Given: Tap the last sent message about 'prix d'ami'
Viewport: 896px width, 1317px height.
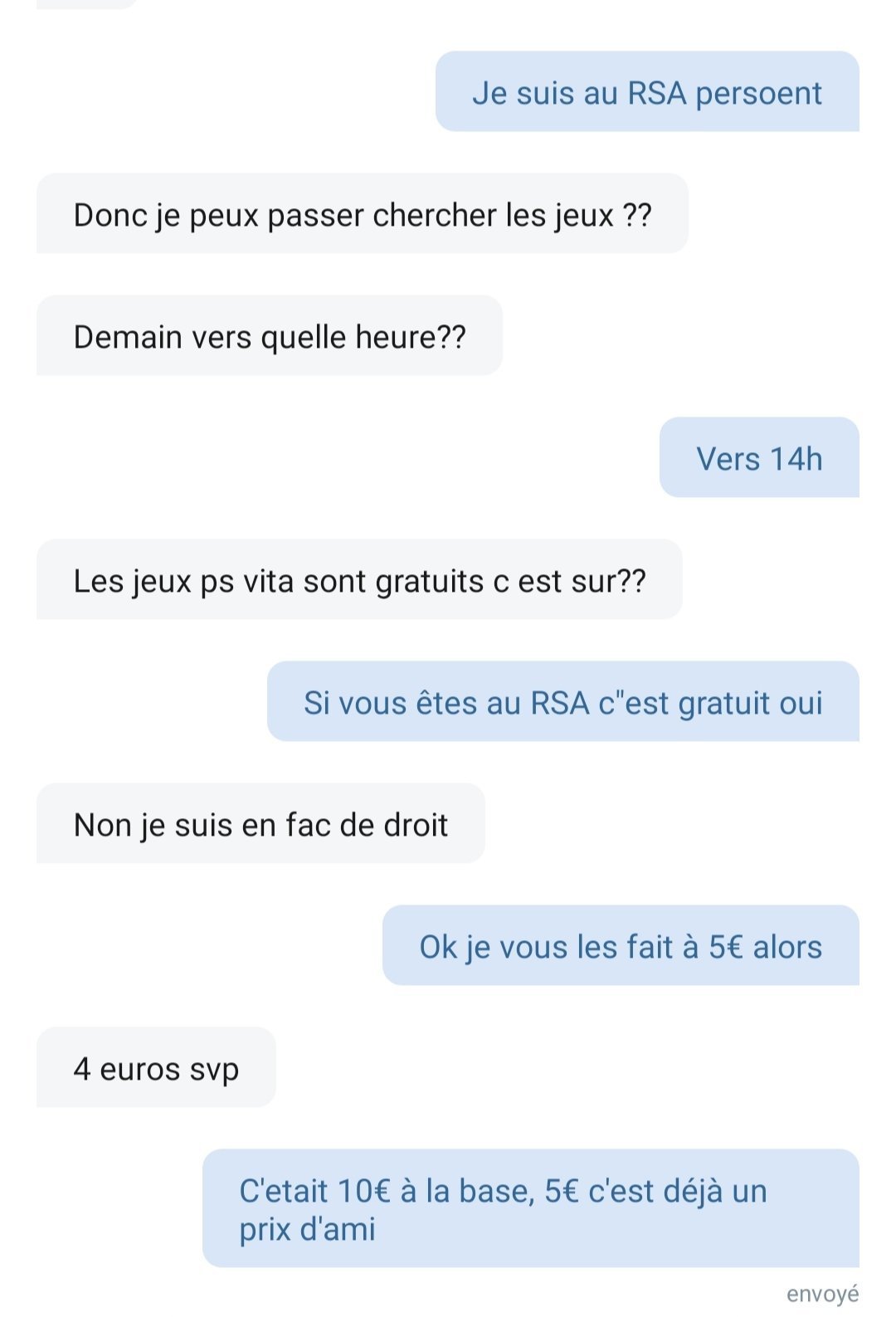Looking at the screenshot, I should click(531, 1209).
